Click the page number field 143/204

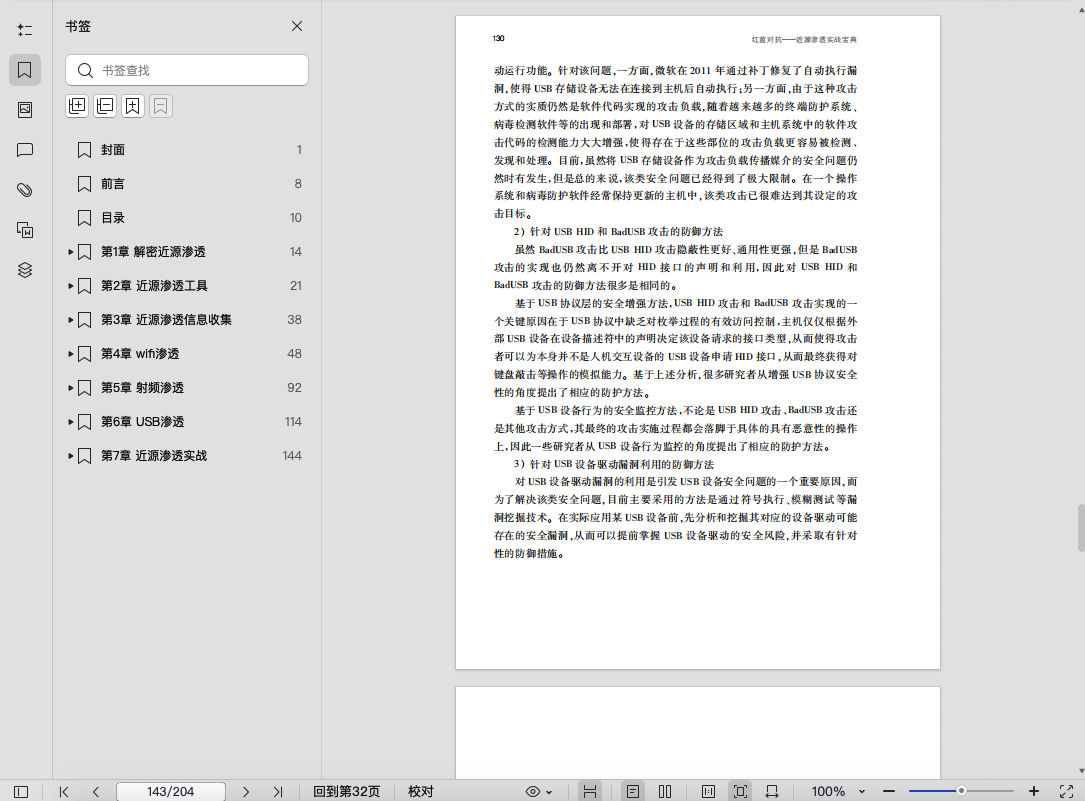[x=171, y=791]
